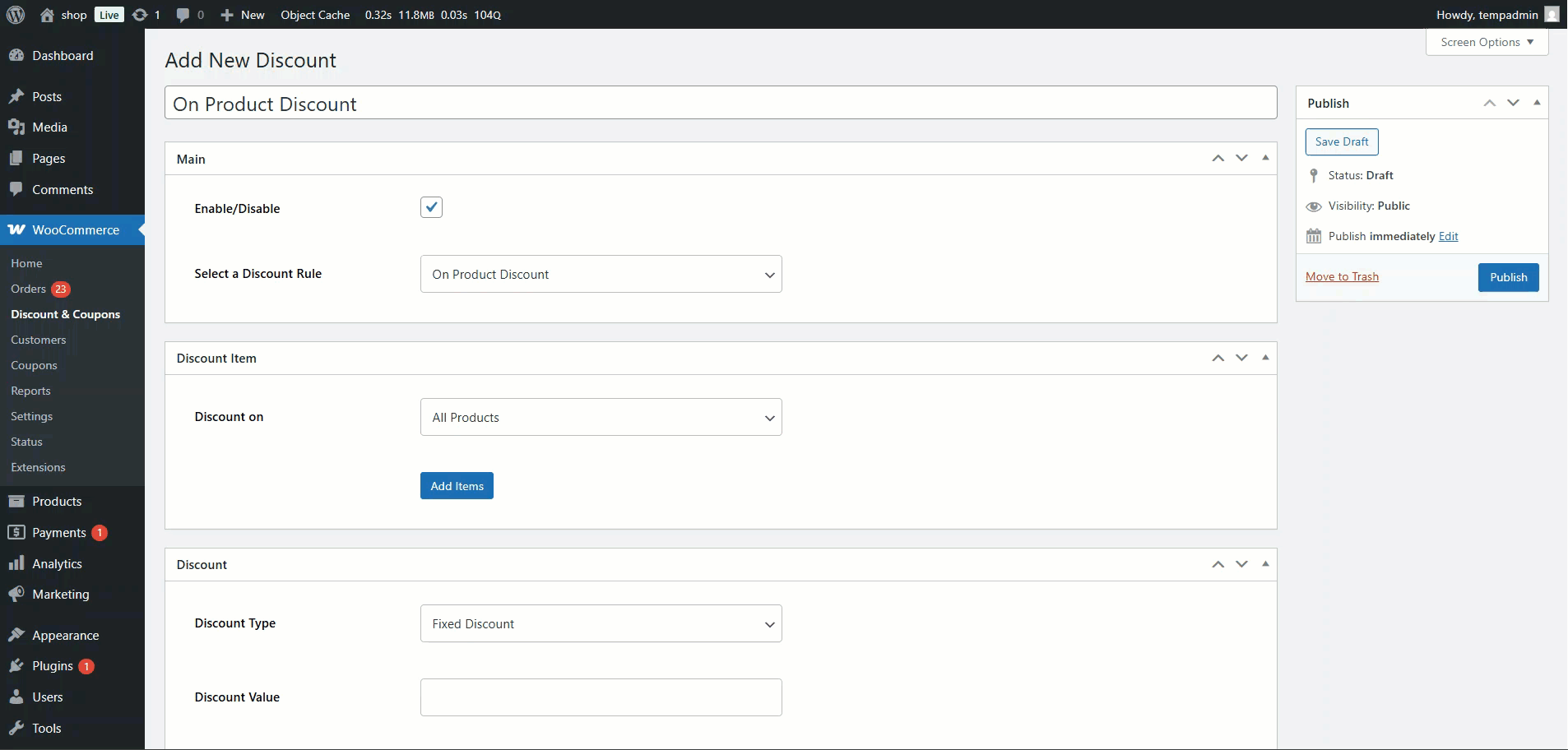
Task: Collapse the Main panel toggle triangle
Action: pos(1265,158)
